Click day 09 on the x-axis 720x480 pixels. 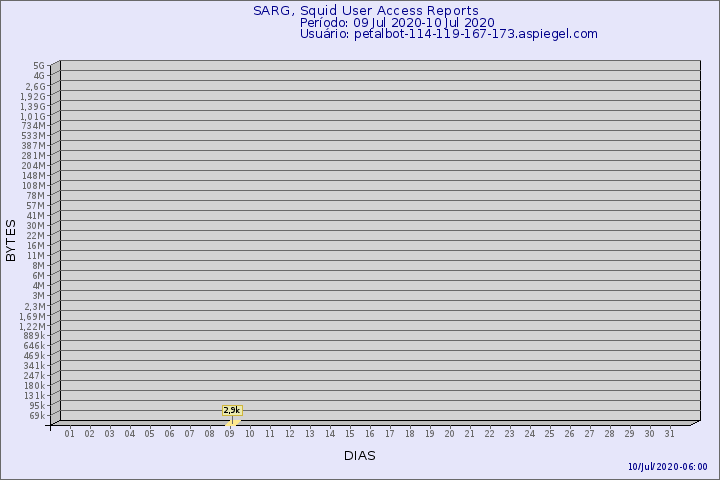pos(230,434)
